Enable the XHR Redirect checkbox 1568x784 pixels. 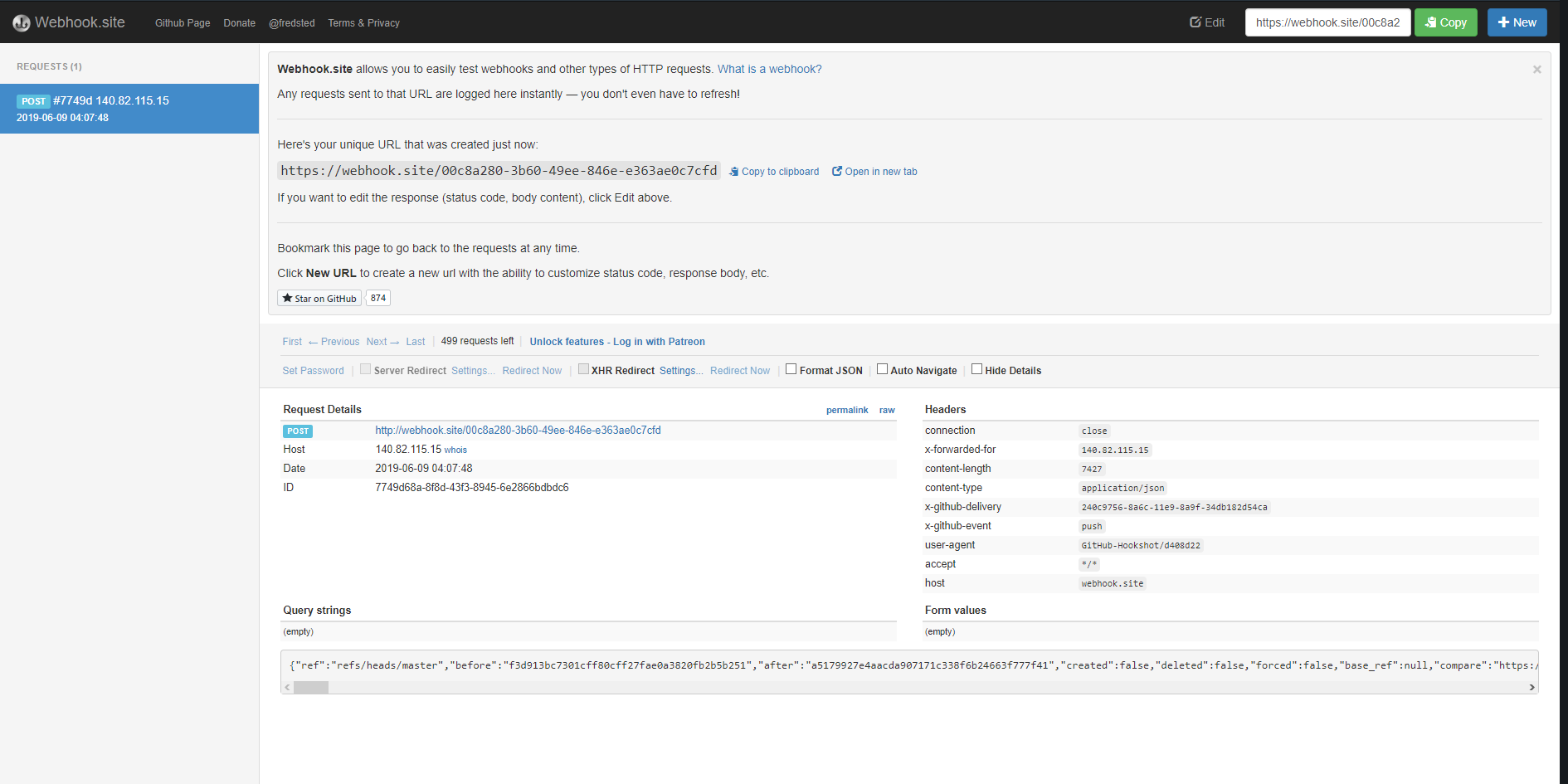tap(584, 370)
